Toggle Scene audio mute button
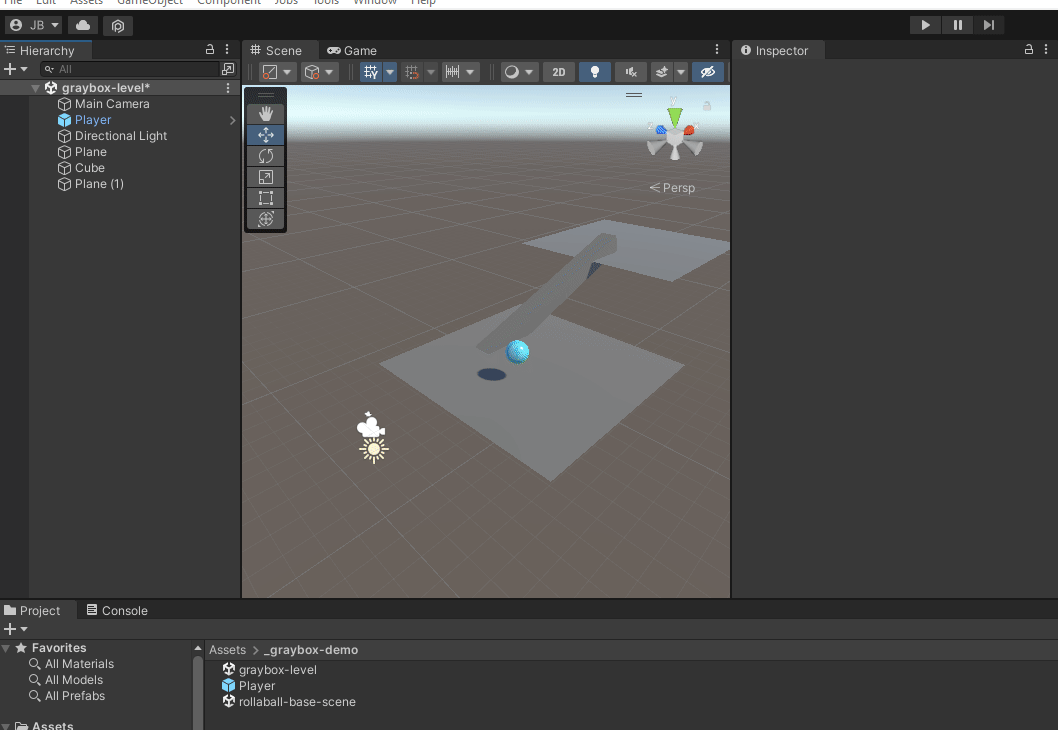The width and height of the screenshot is (1058, 730). tap(631, 72)
